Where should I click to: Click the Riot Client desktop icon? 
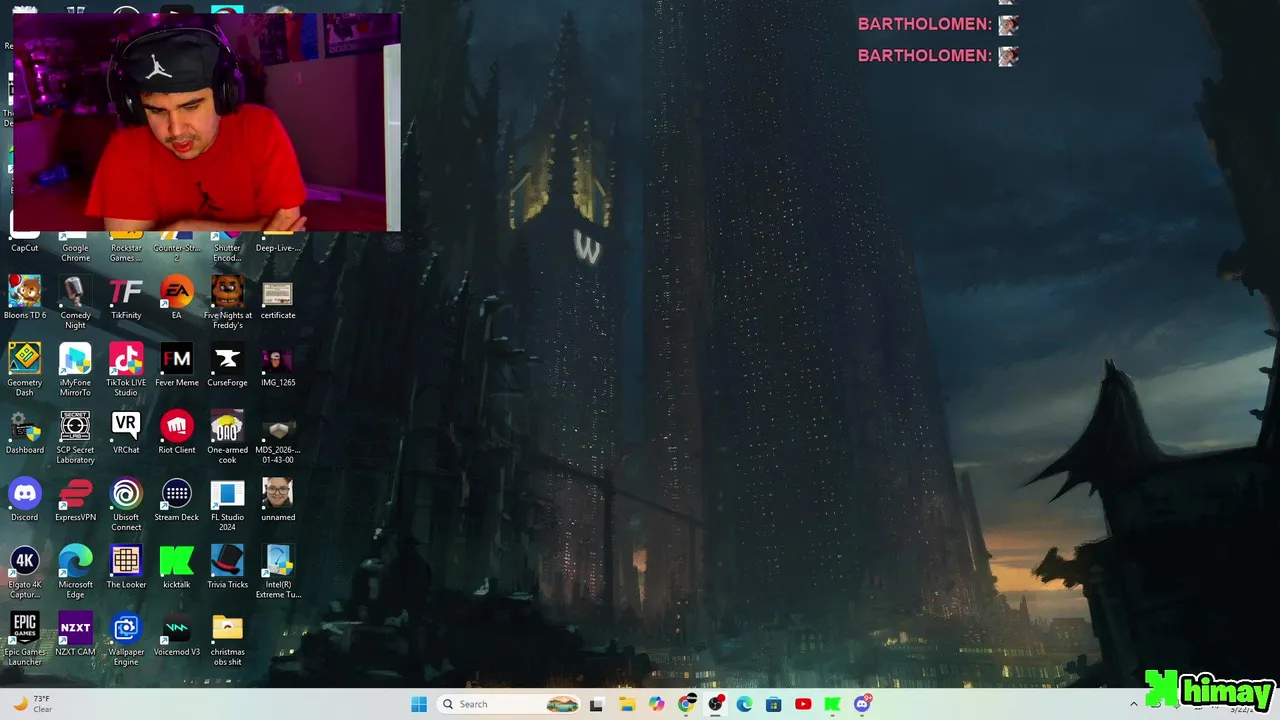(x=177, y=433)
